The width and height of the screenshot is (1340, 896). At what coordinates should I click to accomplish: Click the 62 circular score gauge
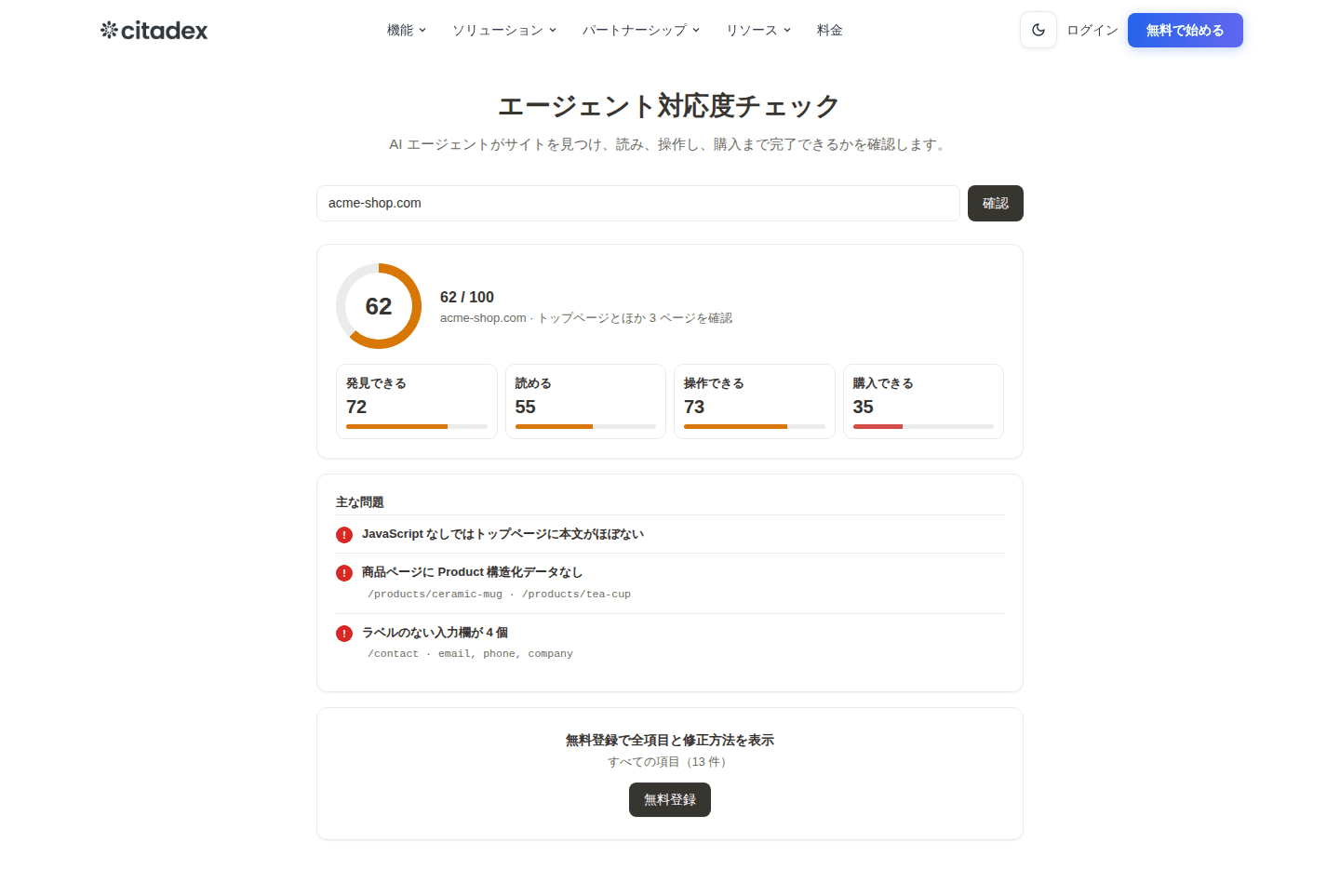coord(379,306)
